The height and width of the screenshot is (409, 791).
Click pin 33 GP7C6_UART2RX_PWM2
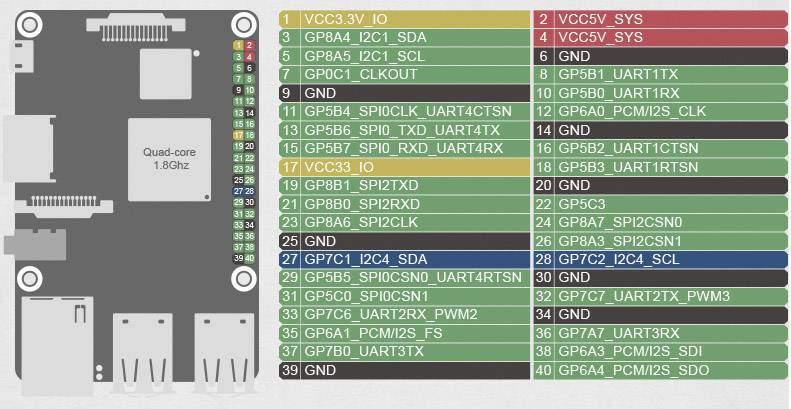tap(403, 314)
